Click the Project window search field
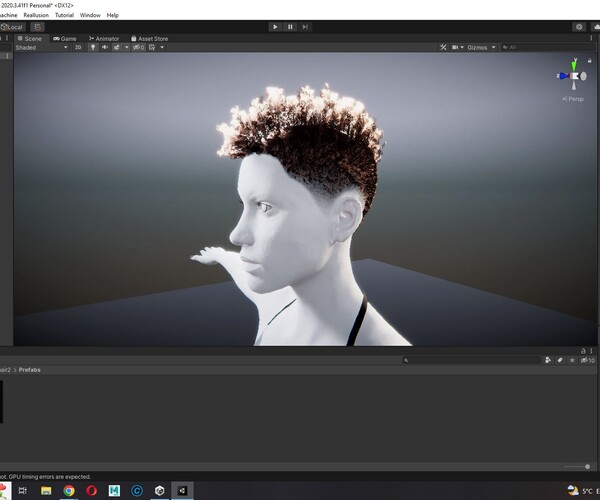Viewport: 600px width, 500px height. [x=471, y=360]
